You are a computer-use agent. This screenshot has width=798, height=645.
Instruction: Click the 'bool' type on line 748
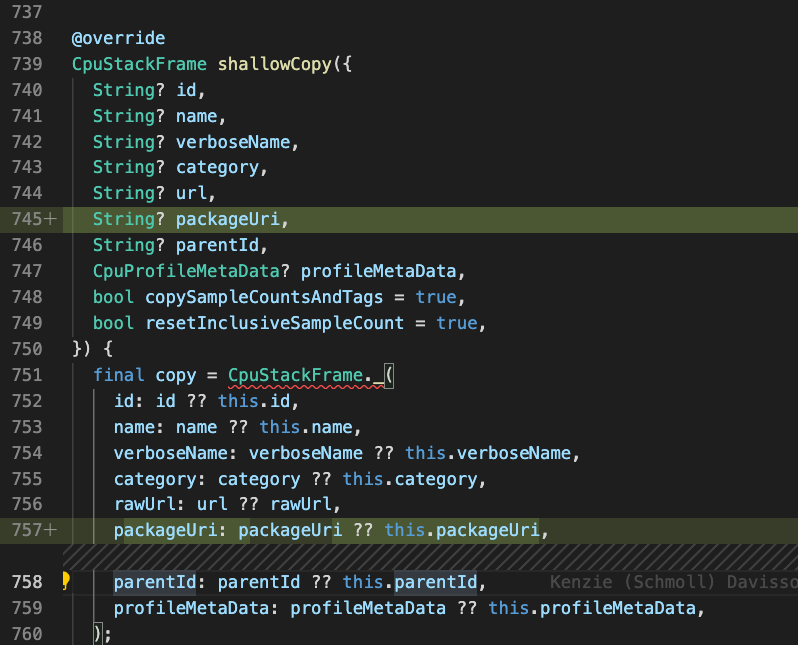pos(113,297)
